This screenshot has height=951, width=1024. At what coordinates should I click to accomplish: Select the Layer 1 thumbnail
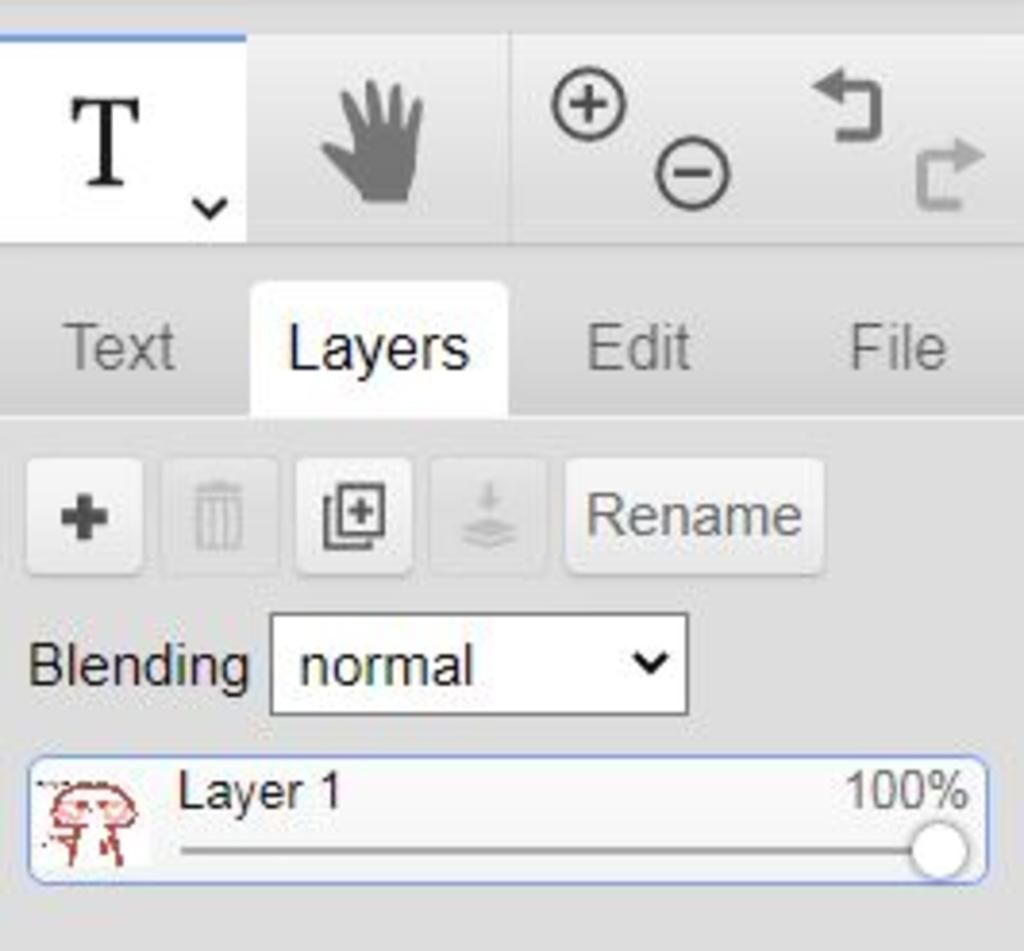pos(91,822)
